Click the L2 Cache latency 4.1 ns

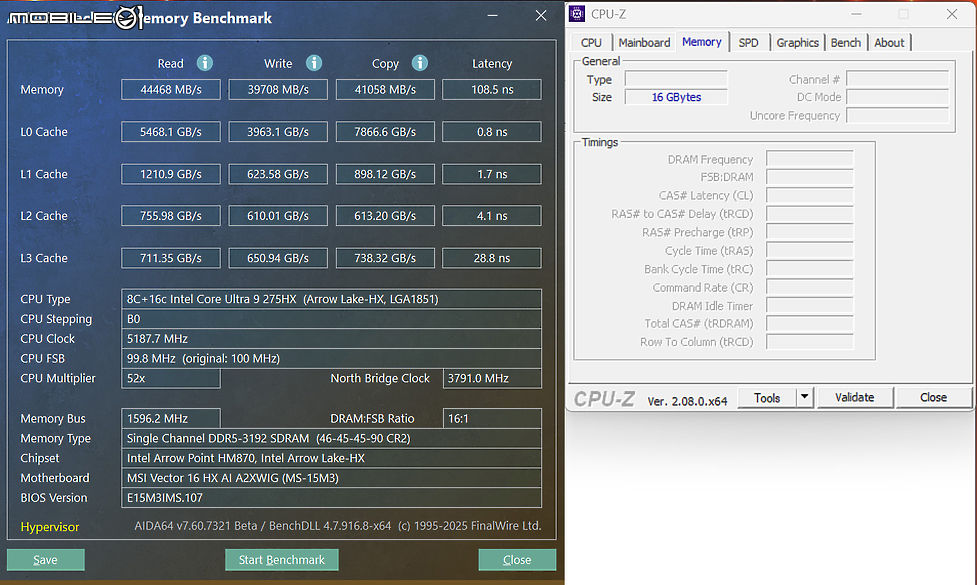point(492,216)
